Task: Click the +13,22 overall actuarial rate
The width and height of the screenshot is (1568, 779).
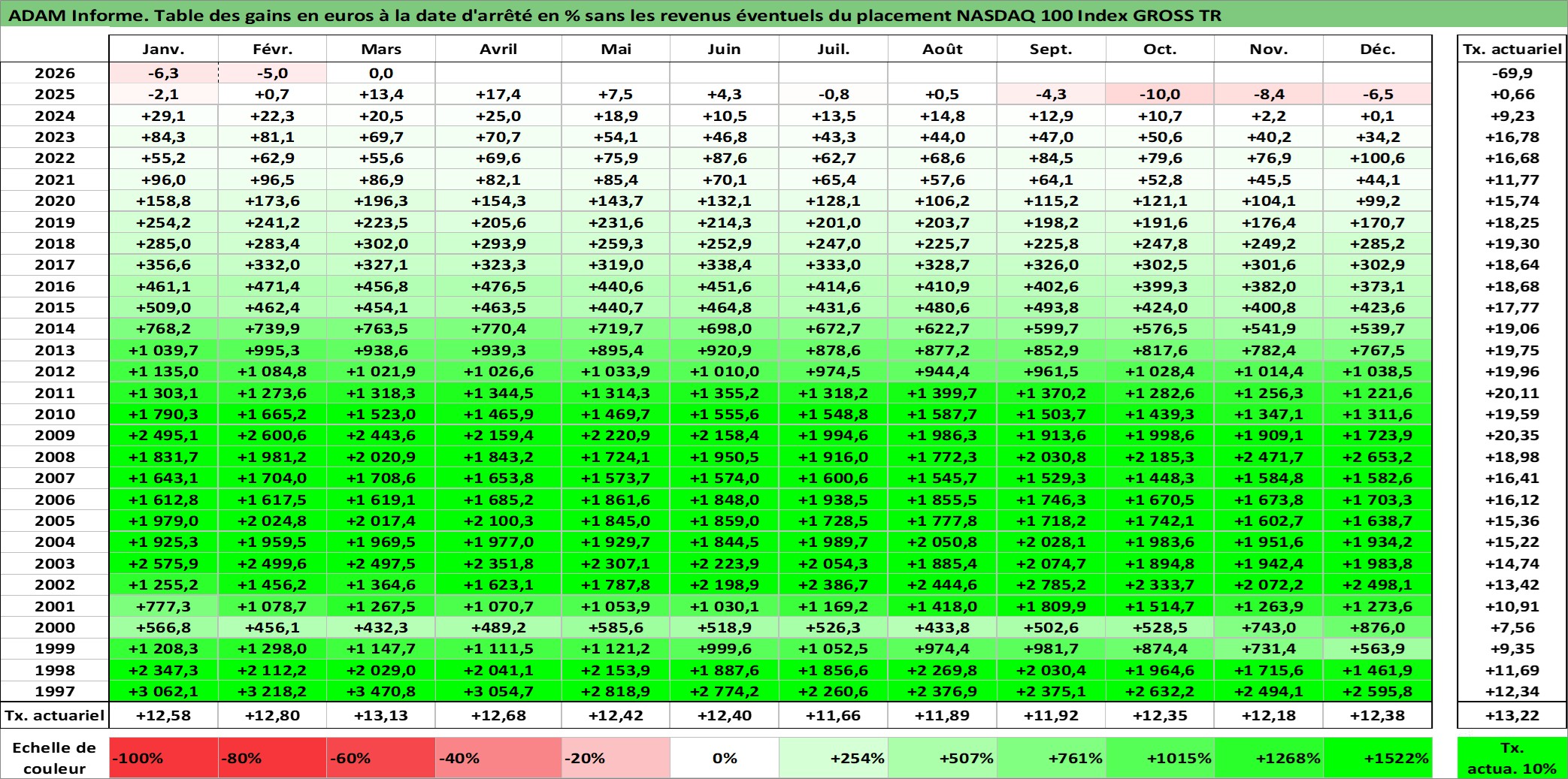Action: pyautogui.click(x=1512, y=715)
